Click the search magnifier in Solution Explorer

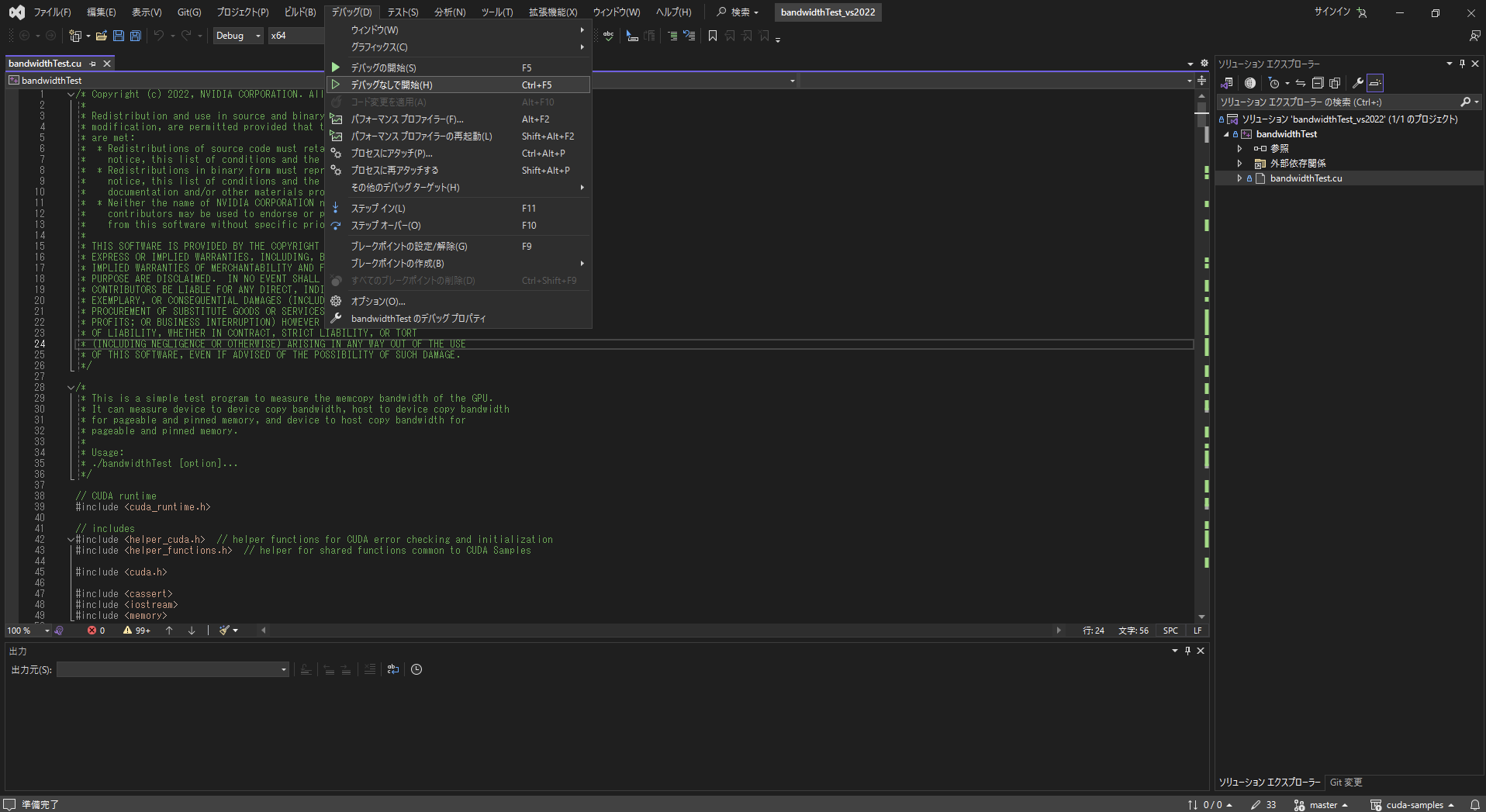[x=1465, y=102]
